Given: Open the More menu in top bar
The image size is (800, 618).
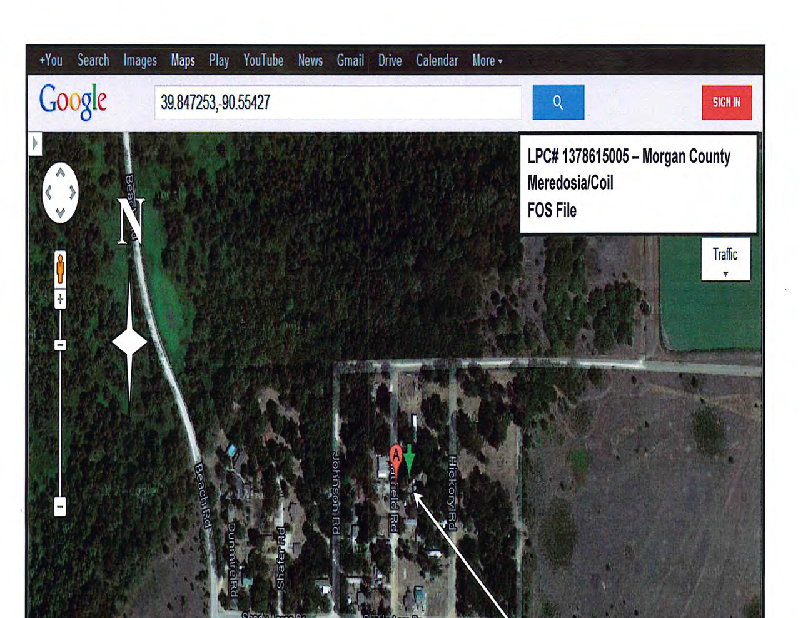Looking at the screenshot, I should [487, 60].
